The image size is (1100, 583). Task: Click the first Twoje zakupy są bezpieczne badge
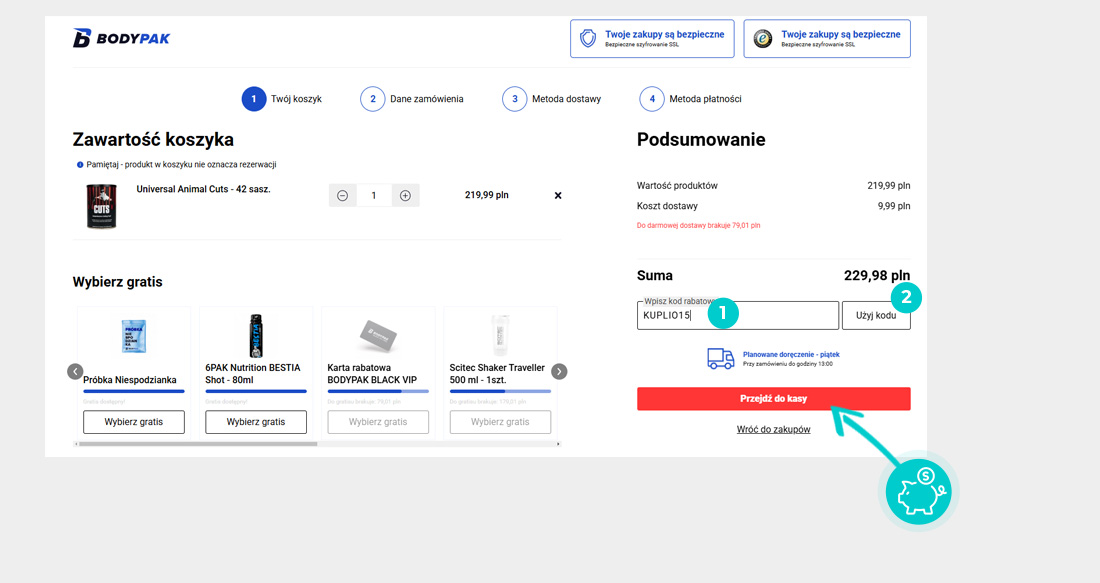click(x=652, y=39)
